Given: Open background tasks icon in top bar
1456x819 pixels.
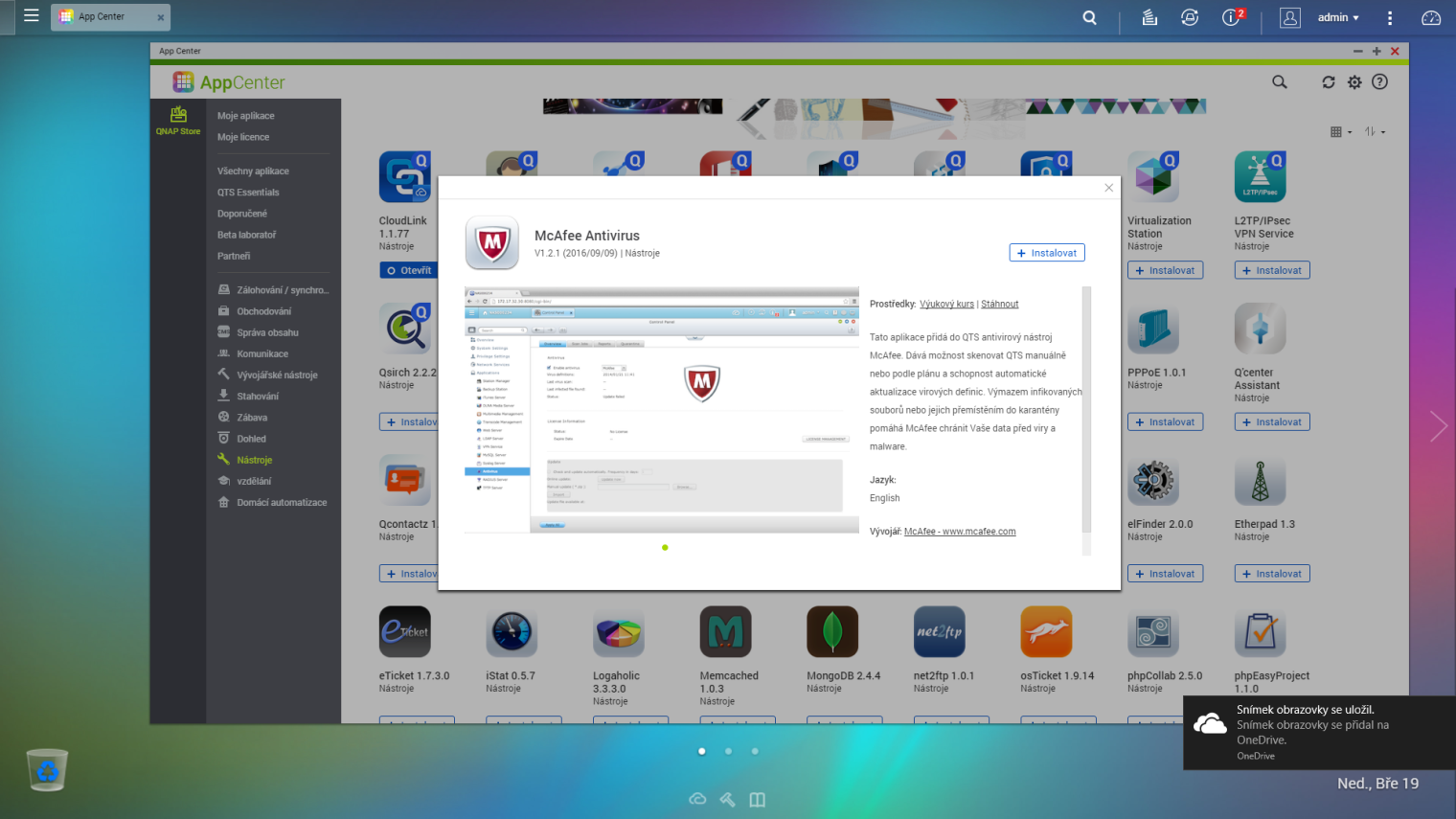Looking at the screenshot, I should (1149, 17).
